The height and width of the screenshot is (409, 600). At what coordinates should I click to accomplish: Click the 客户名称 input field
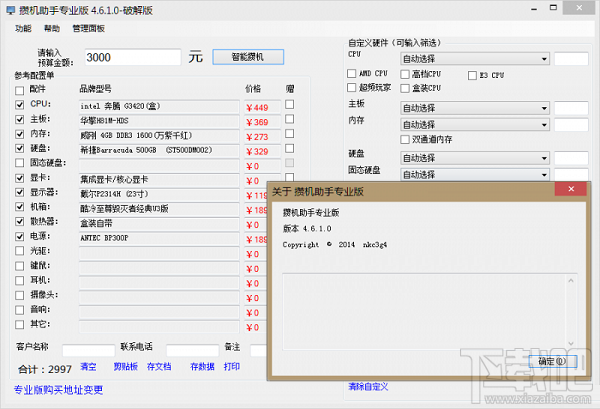click(88, 350)
